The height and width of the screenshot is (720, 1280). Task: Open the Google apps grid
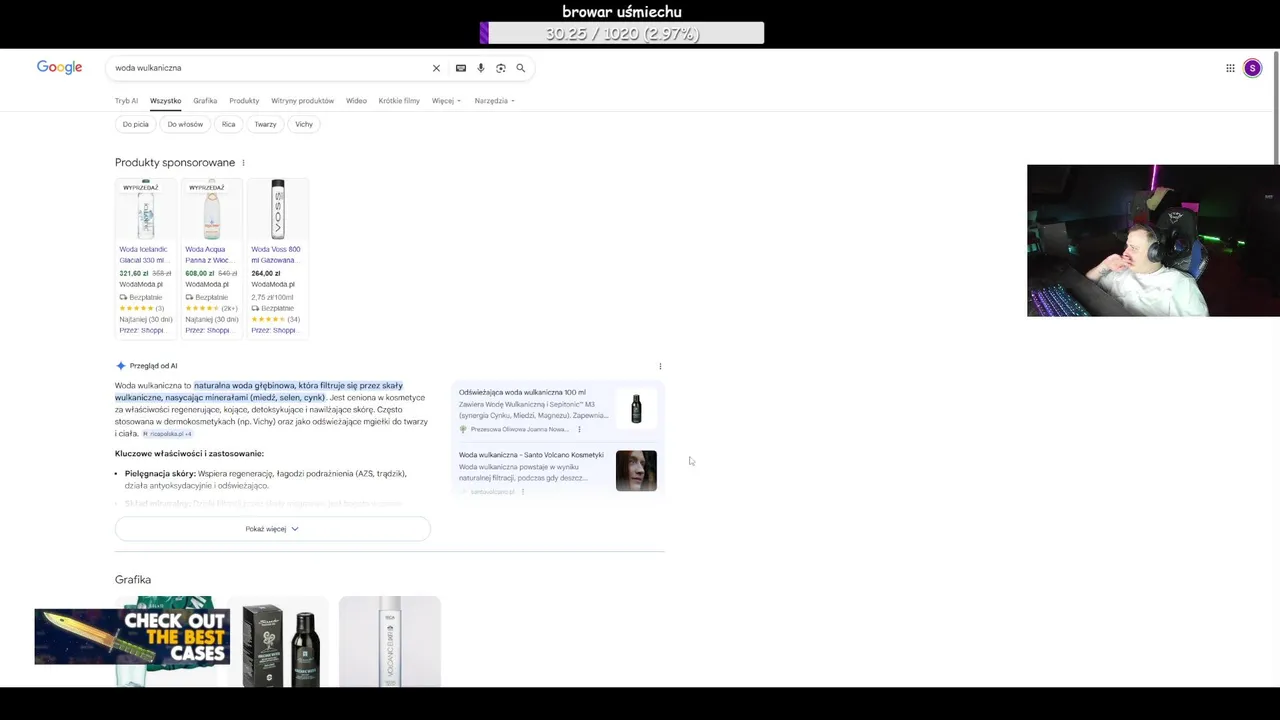1230,68
